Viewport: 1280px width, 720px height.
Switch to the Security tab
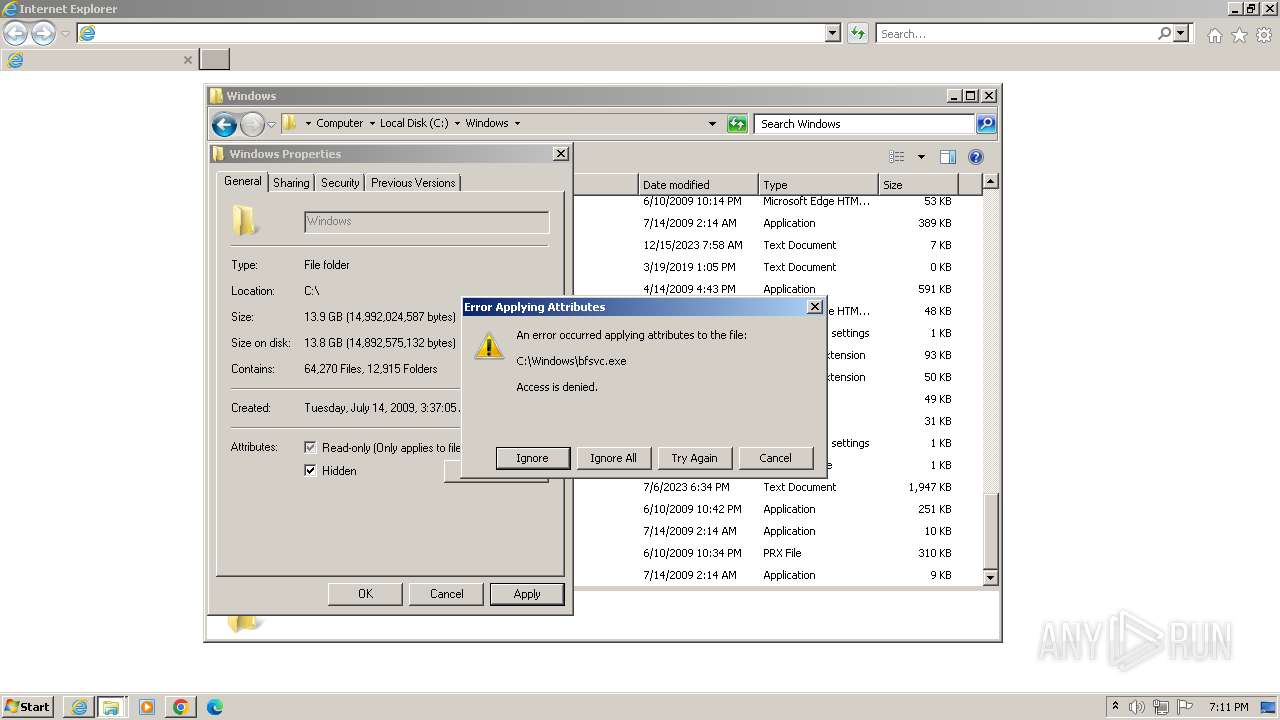340,183
